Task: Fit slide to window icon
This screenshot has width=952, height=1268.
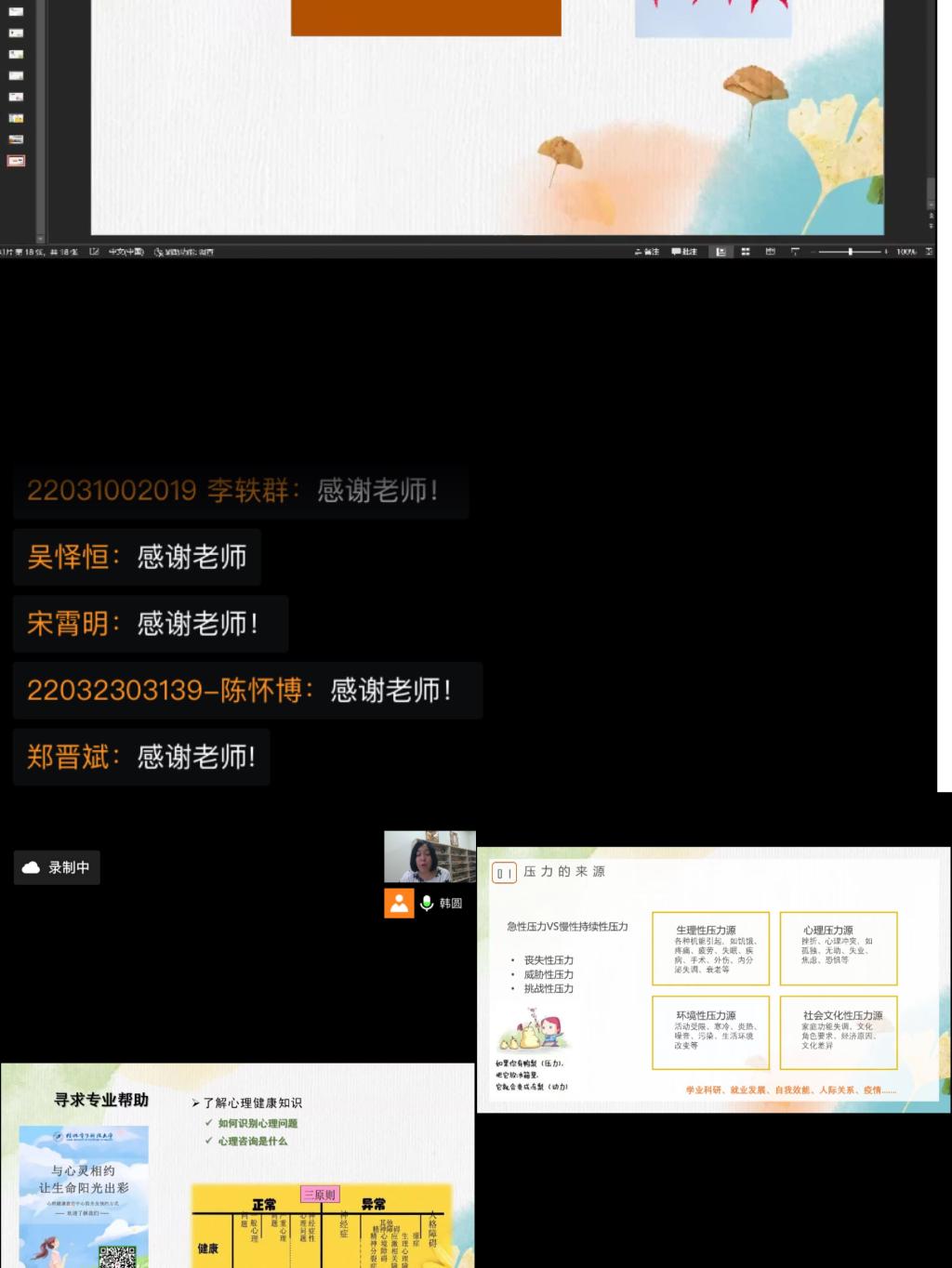Action: pyautogui.click(x=929, y=251)
